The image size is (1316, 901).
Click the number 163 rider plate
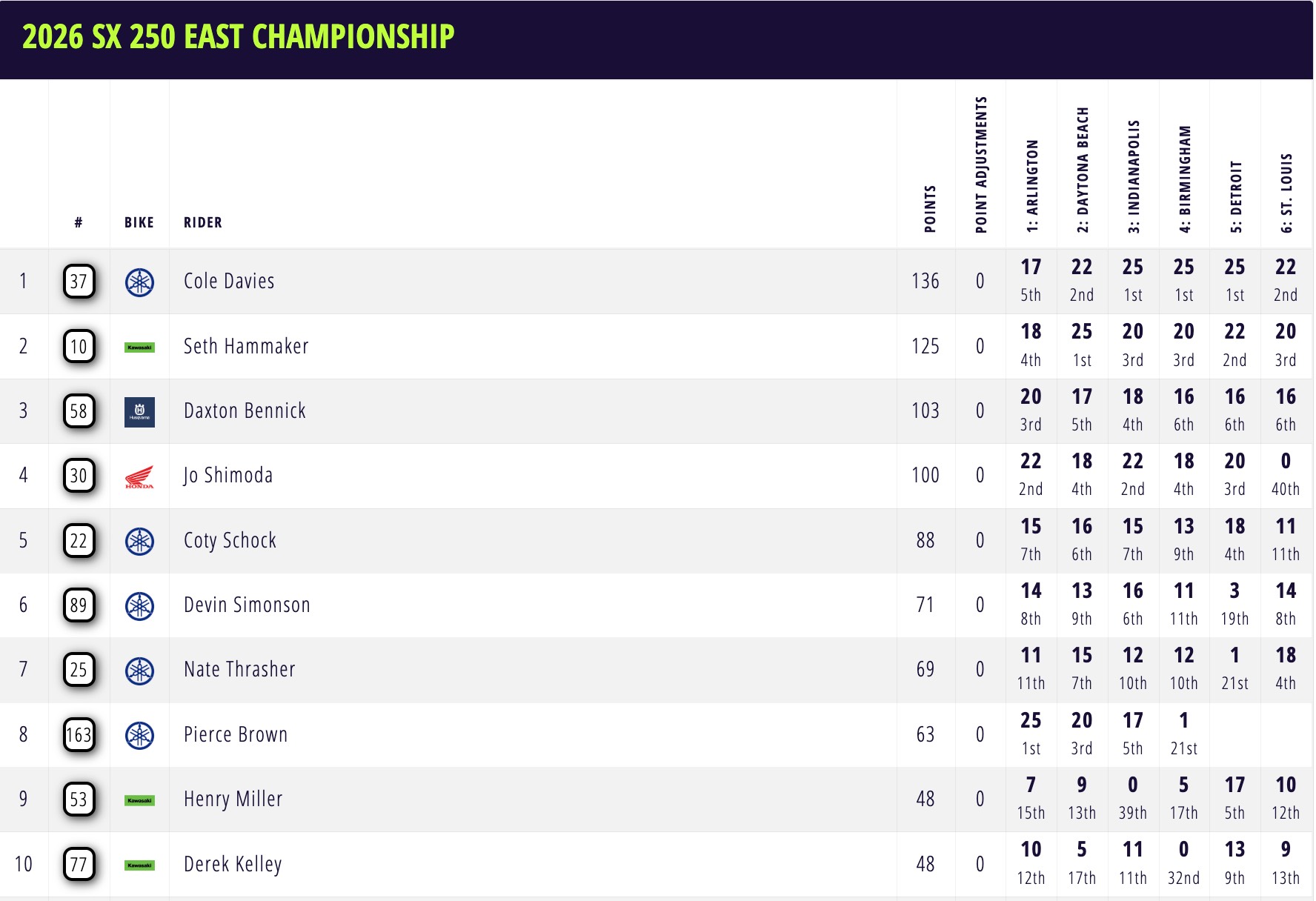79,735
